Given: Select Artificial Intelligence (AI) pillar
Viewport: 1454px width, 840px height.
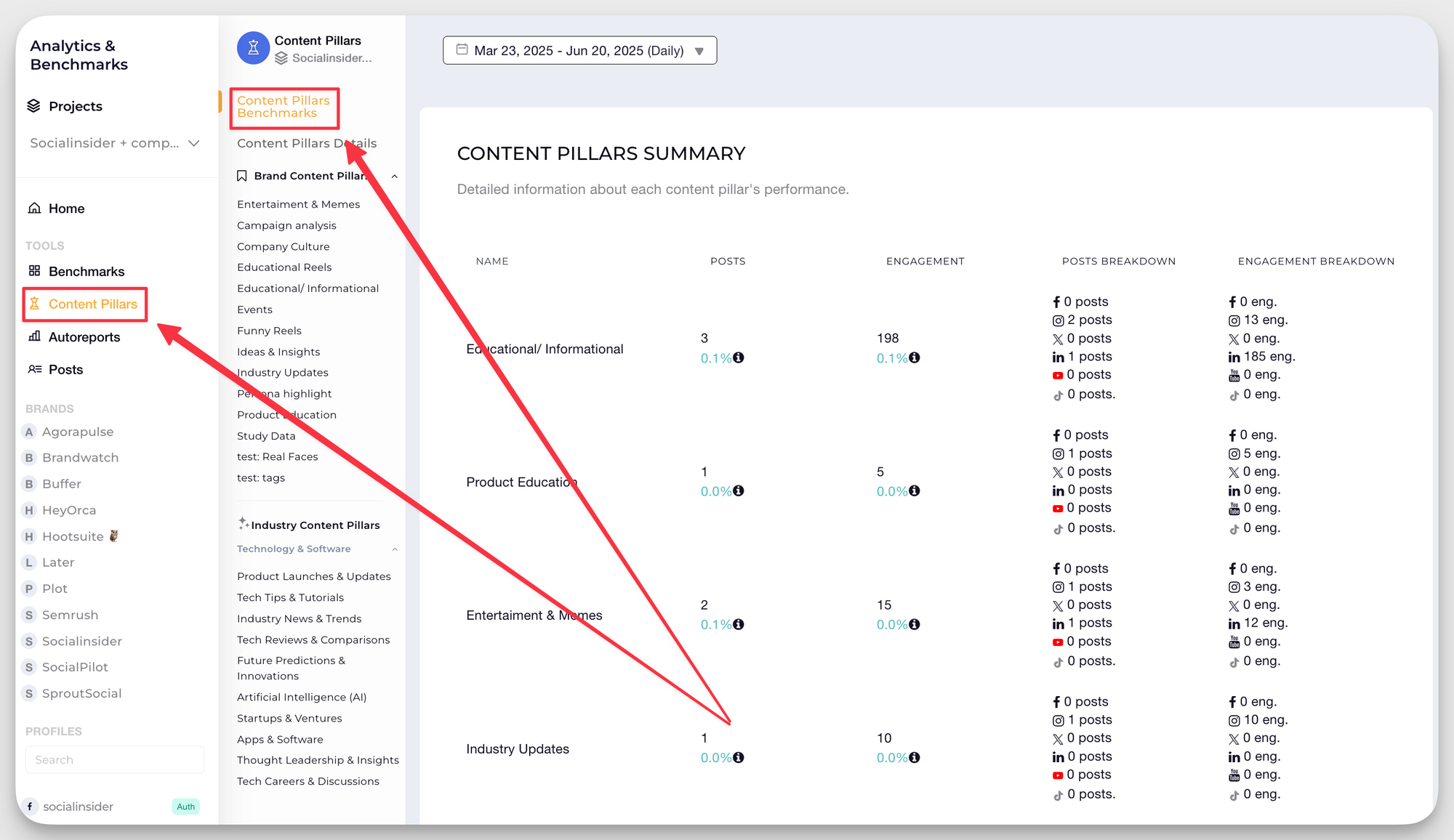Looking at the screenshot, I should [302, 697].
